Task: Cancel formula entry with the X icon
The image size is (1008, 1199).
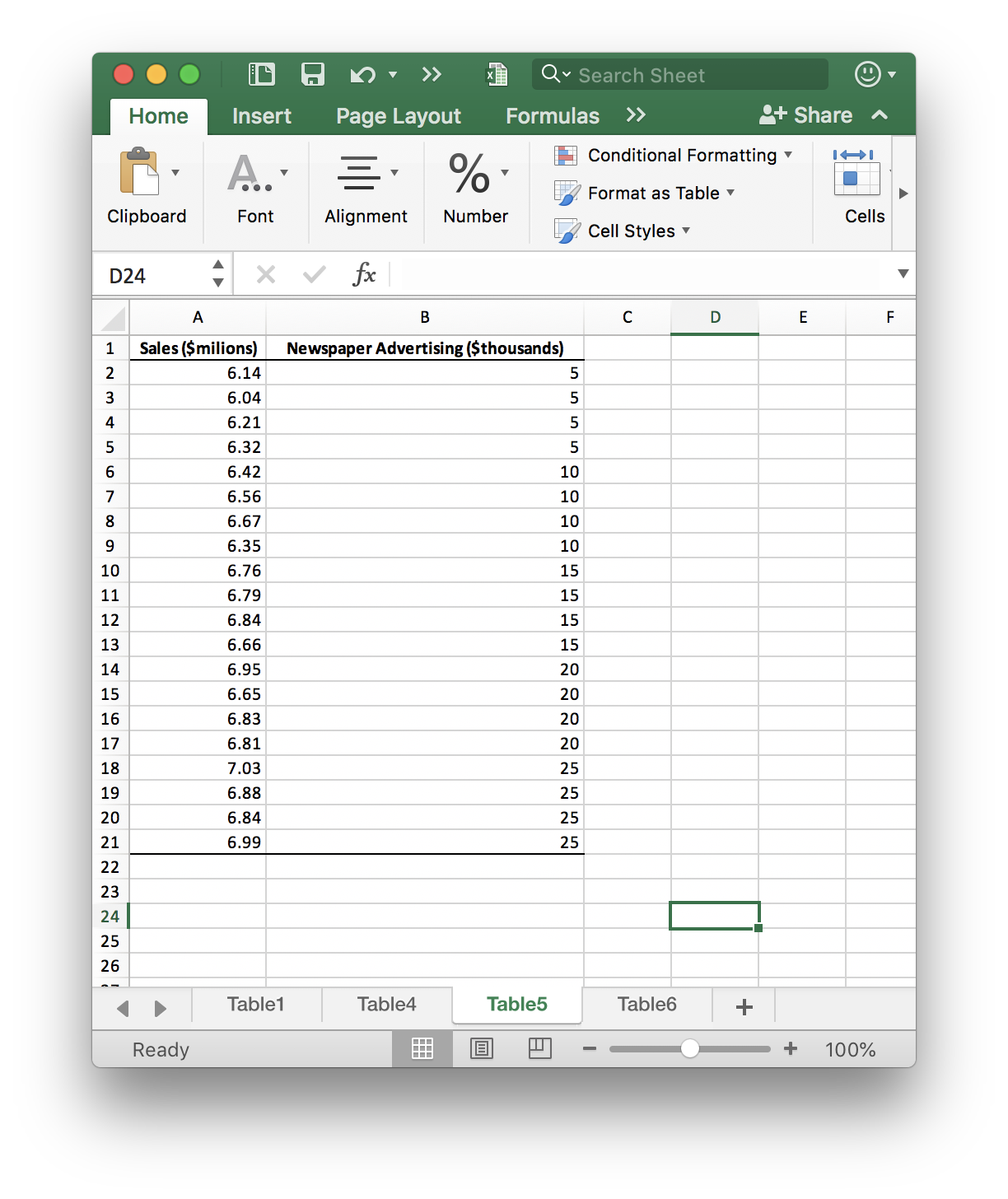Action: [265, 274]
